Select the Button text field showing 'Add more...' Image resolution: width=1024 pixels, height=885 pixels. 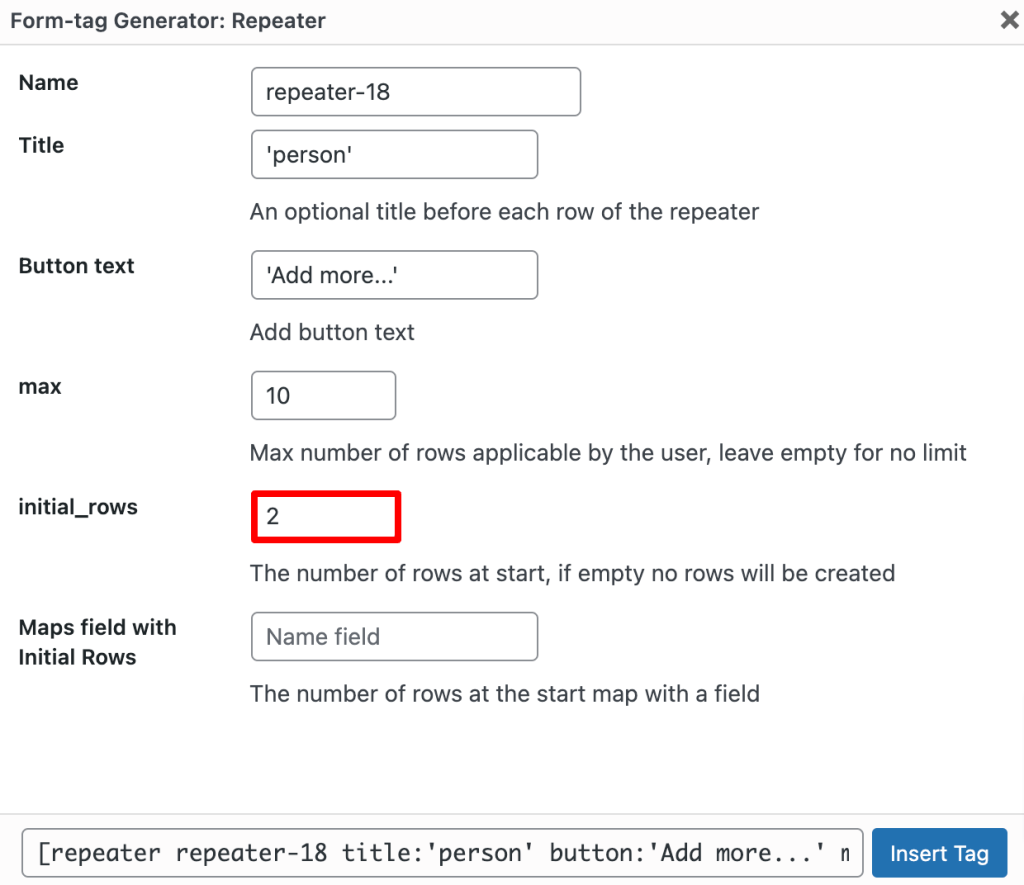(x=393, y=274)
